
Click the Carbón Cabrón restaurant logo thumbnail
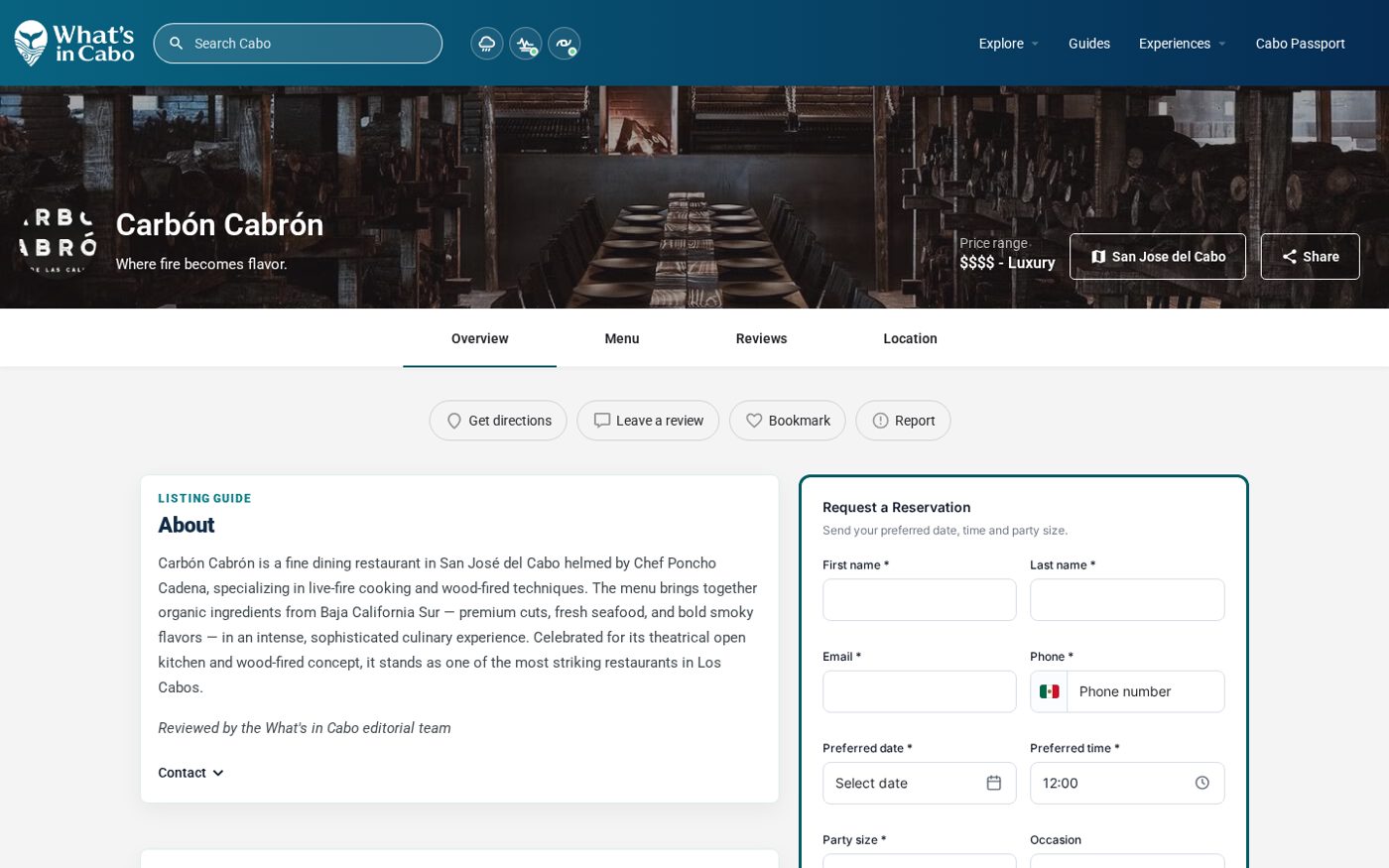58,239
